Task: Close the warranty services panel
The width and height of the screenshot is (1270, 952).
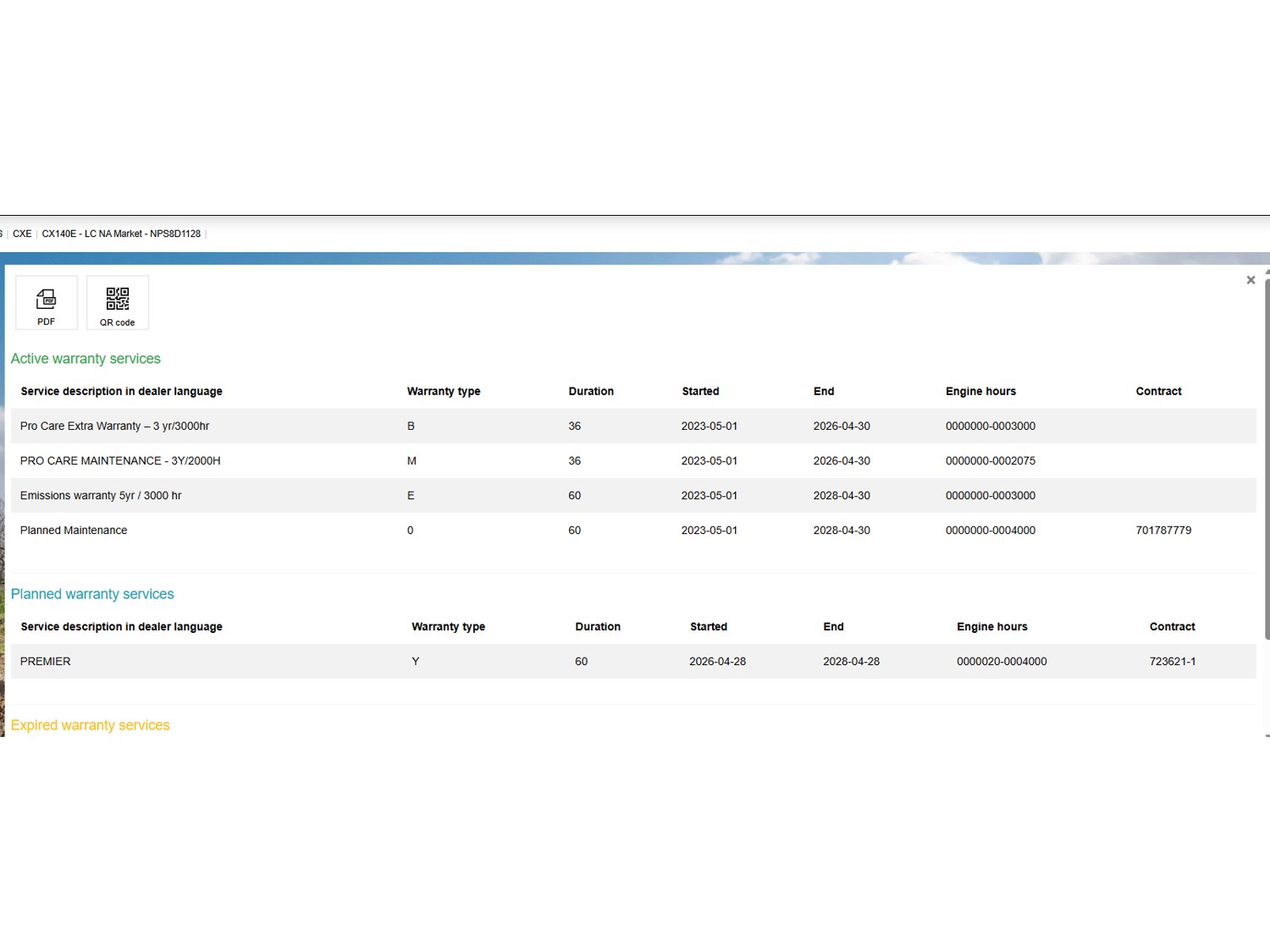Action: (x=1250, y=280)
